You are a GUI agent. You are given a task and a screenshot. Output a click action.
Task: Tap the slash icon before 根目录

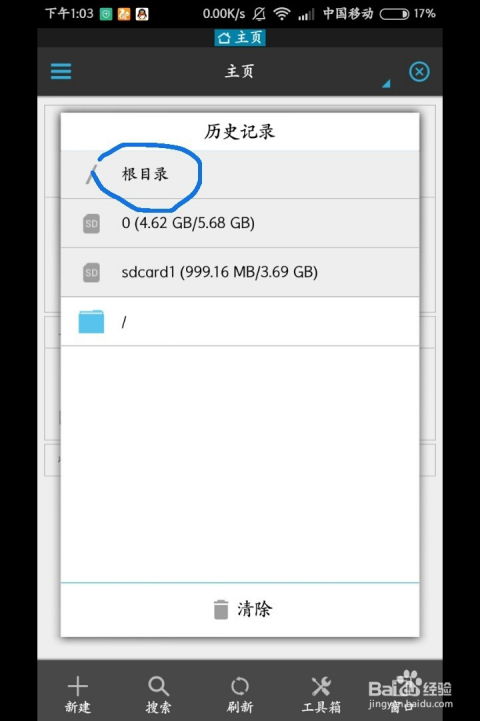tap(91, 174)
